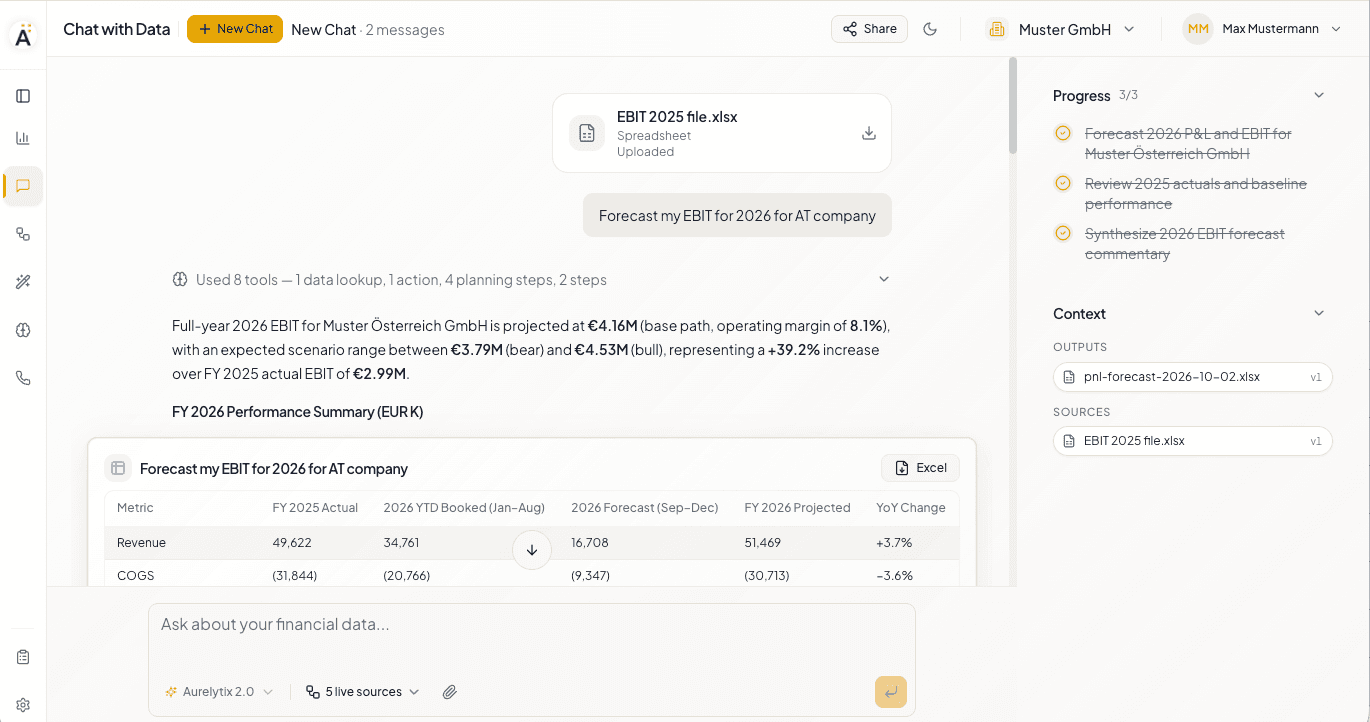Toggle the sidebar panel icon
Viewport: 1370px width, 722px height.
23,96
